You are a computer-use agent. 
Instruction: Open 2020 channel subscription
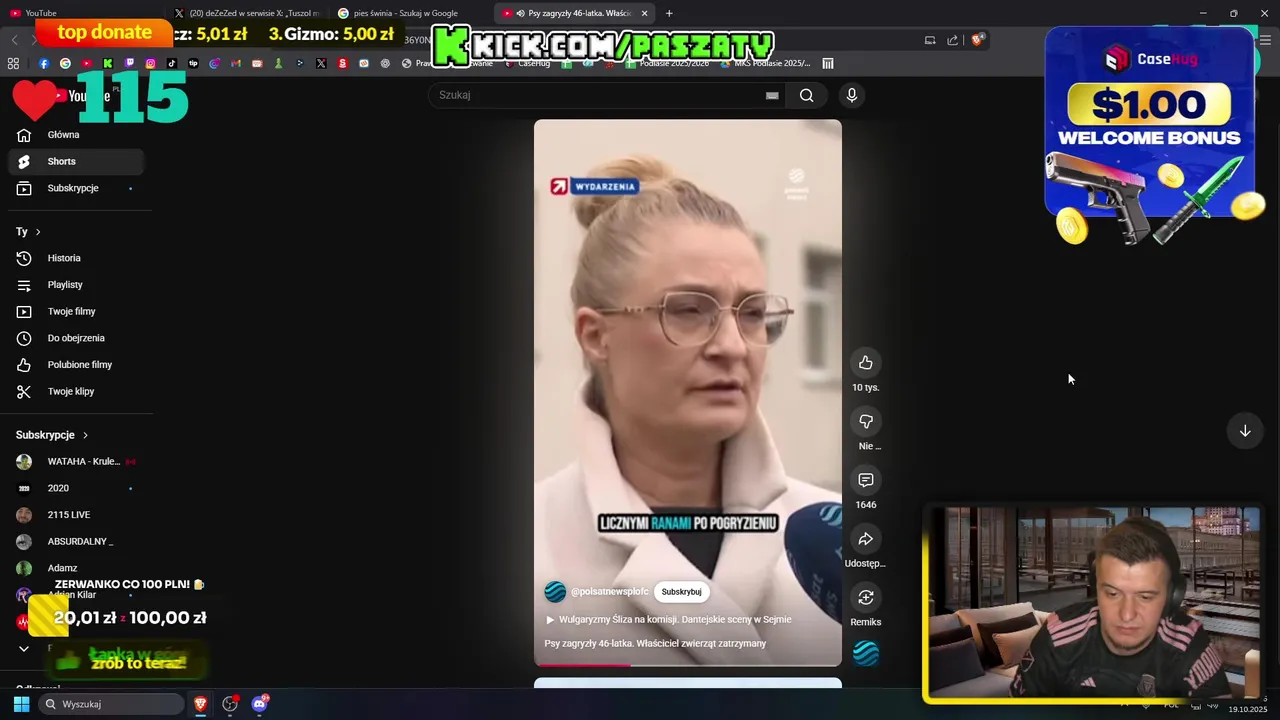pyautogui.click(x=76, y=488)
